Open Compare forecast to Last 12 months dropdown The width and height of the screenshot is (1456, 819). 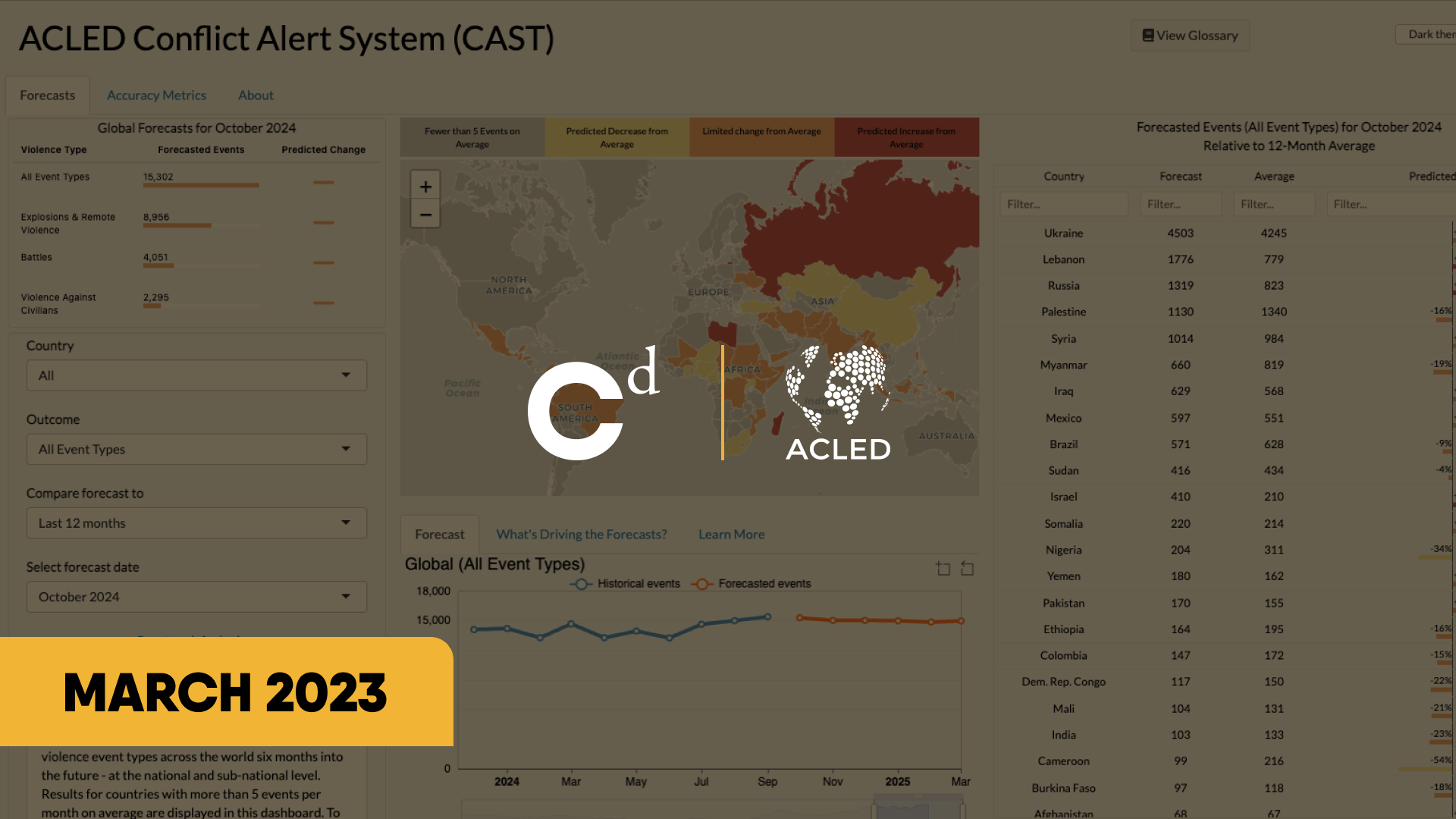pos(196,523)
